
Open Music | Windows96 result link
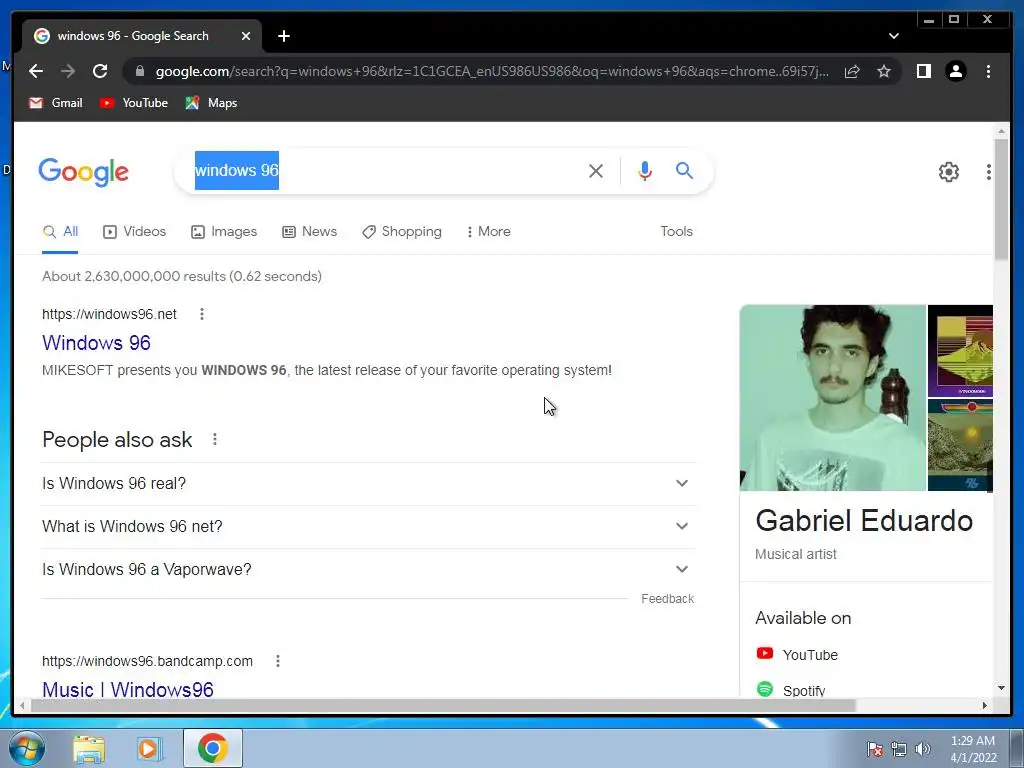(127, 689)
